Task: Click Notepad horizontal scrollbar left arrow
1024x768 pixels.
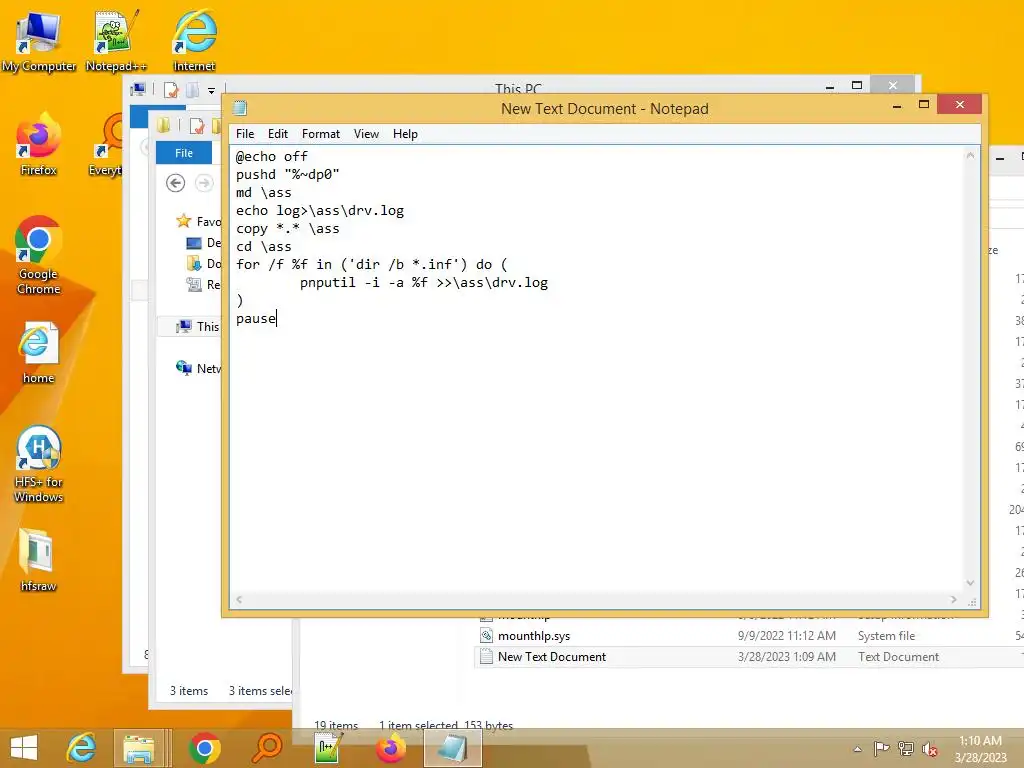Action: (x=239, y=600)
